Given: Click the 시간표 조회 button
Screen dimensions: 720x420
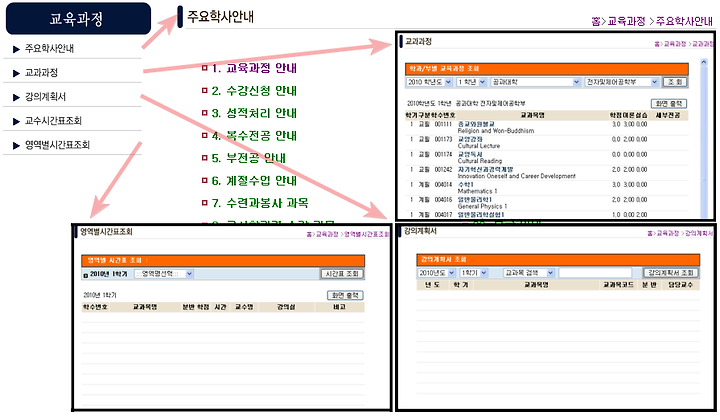Looking at the screenshot, I should pos(342,274).
